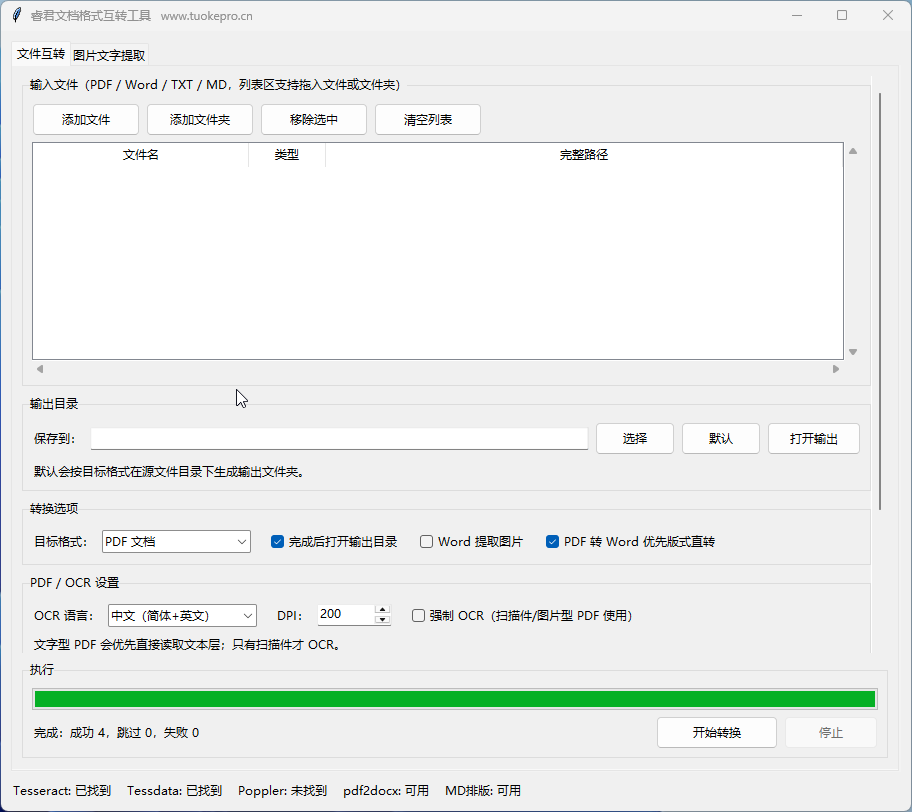Click 打开输出 to open output folder
The height and width of the screenshot is (812, 912).
tap(814, 439)
